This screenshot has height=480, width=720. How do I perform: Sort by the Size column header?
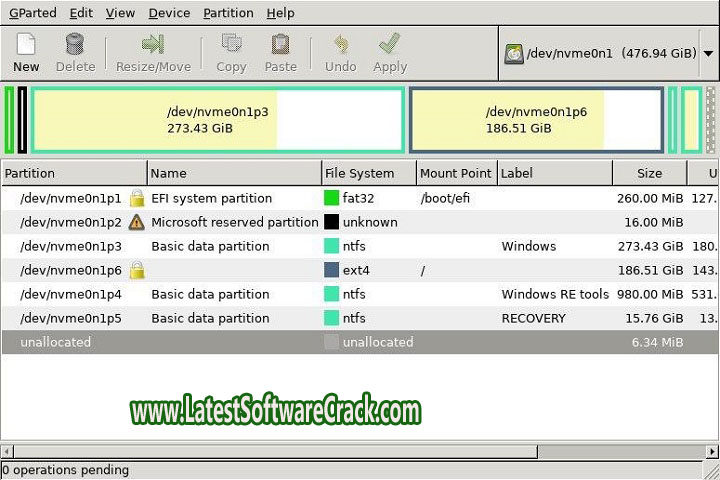(x=650, y=173)
